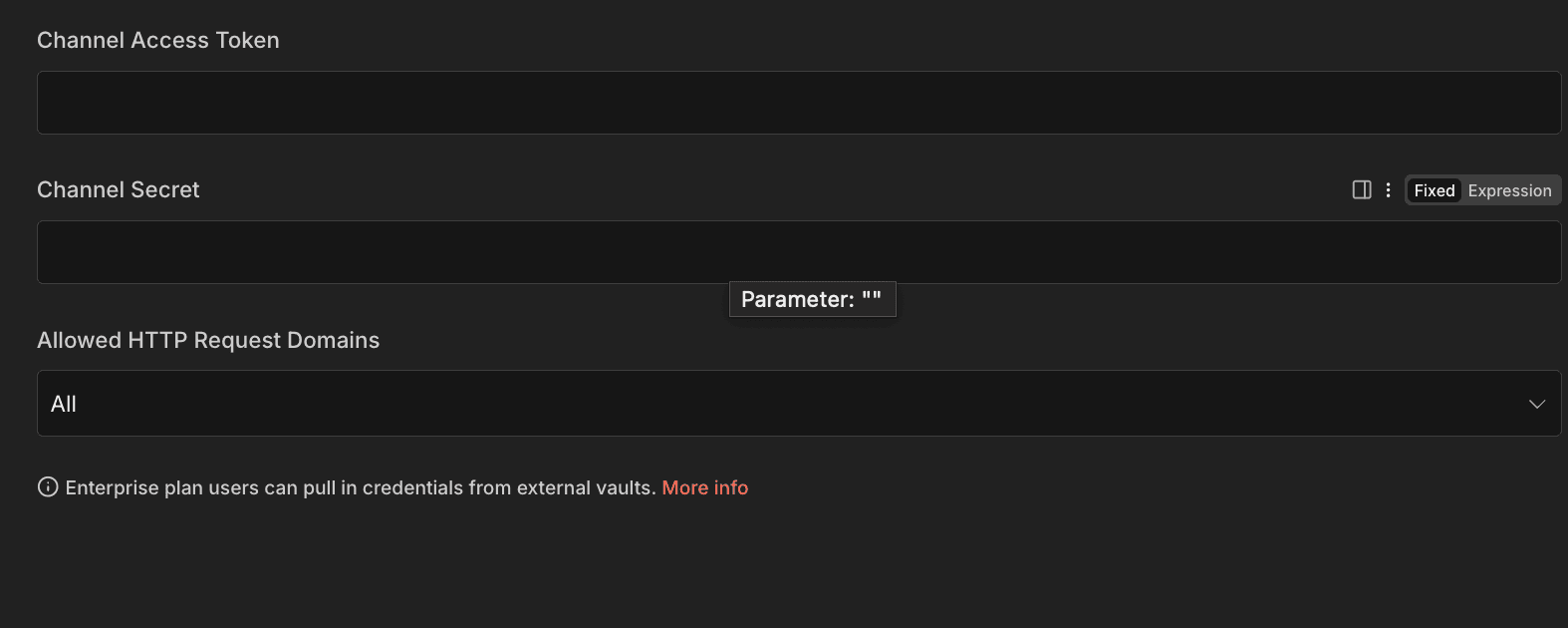The height and width of the screenshot is (628, 1568).
Task: Switch Channel Secret to Fixed mode
Action: tap(1434, 190)
